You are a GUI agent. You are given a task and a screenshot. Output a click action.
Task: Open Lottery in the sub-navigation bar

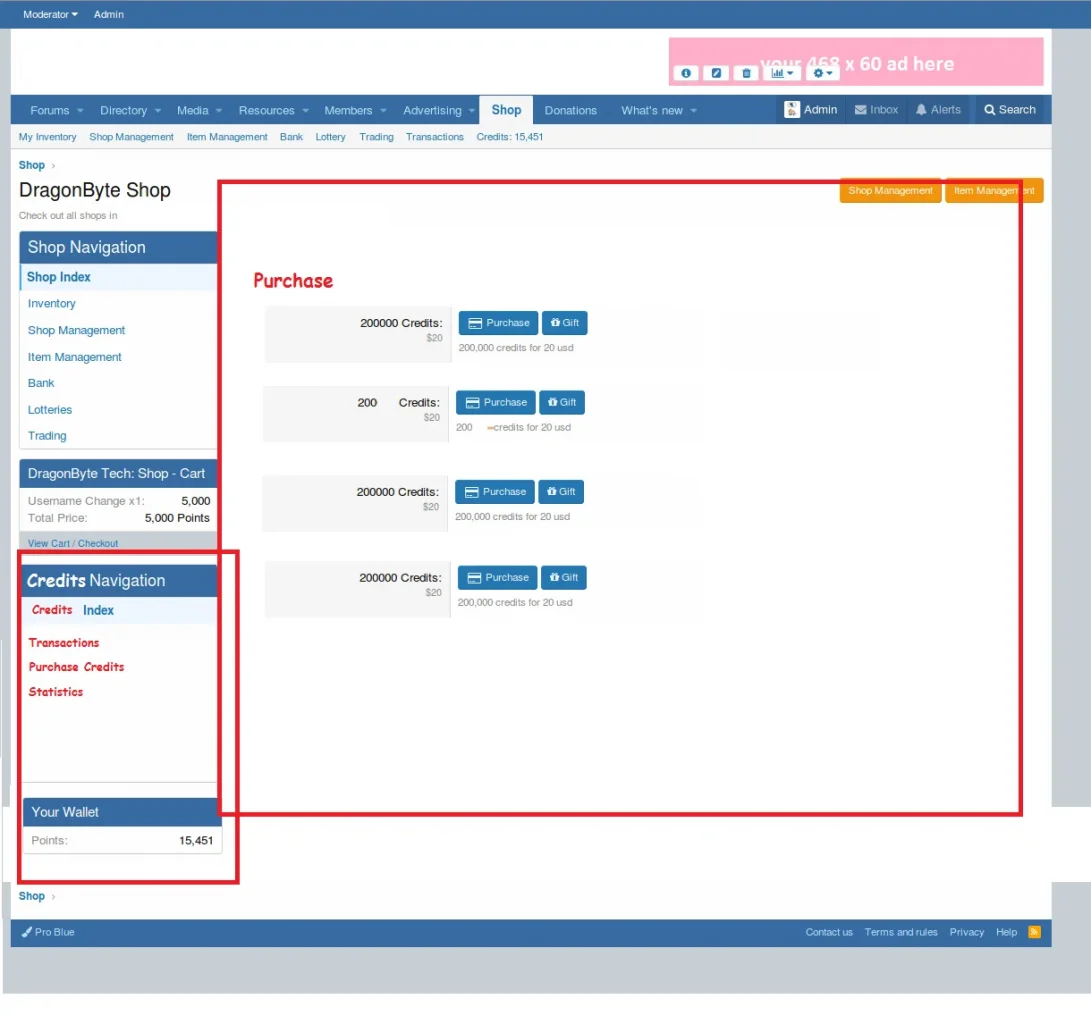coord(331,137)
